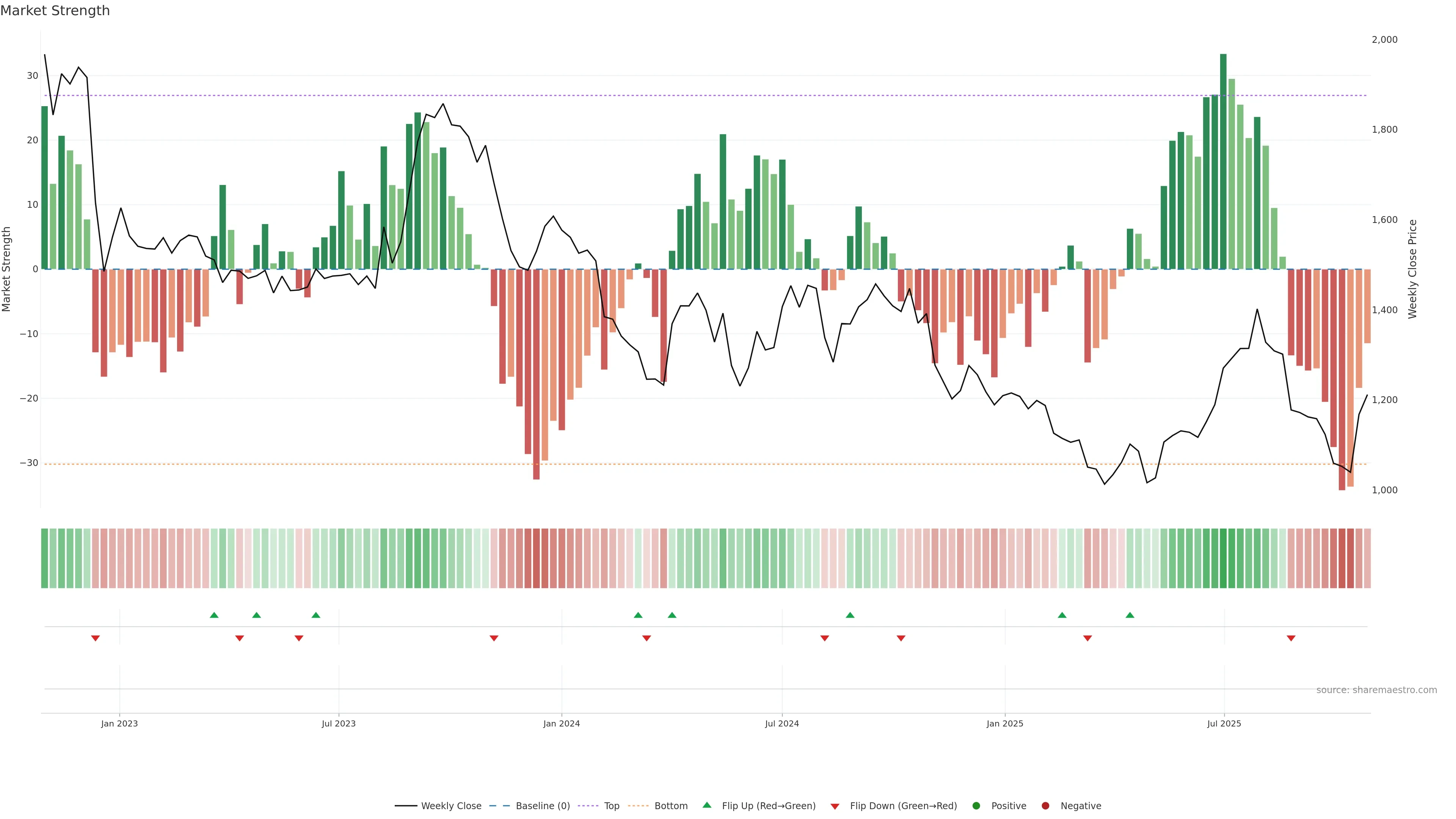Click the Jul 2025 x-axis label
The height and width of the screenshot is (819, 1456).
click(x=1224, y=723)
